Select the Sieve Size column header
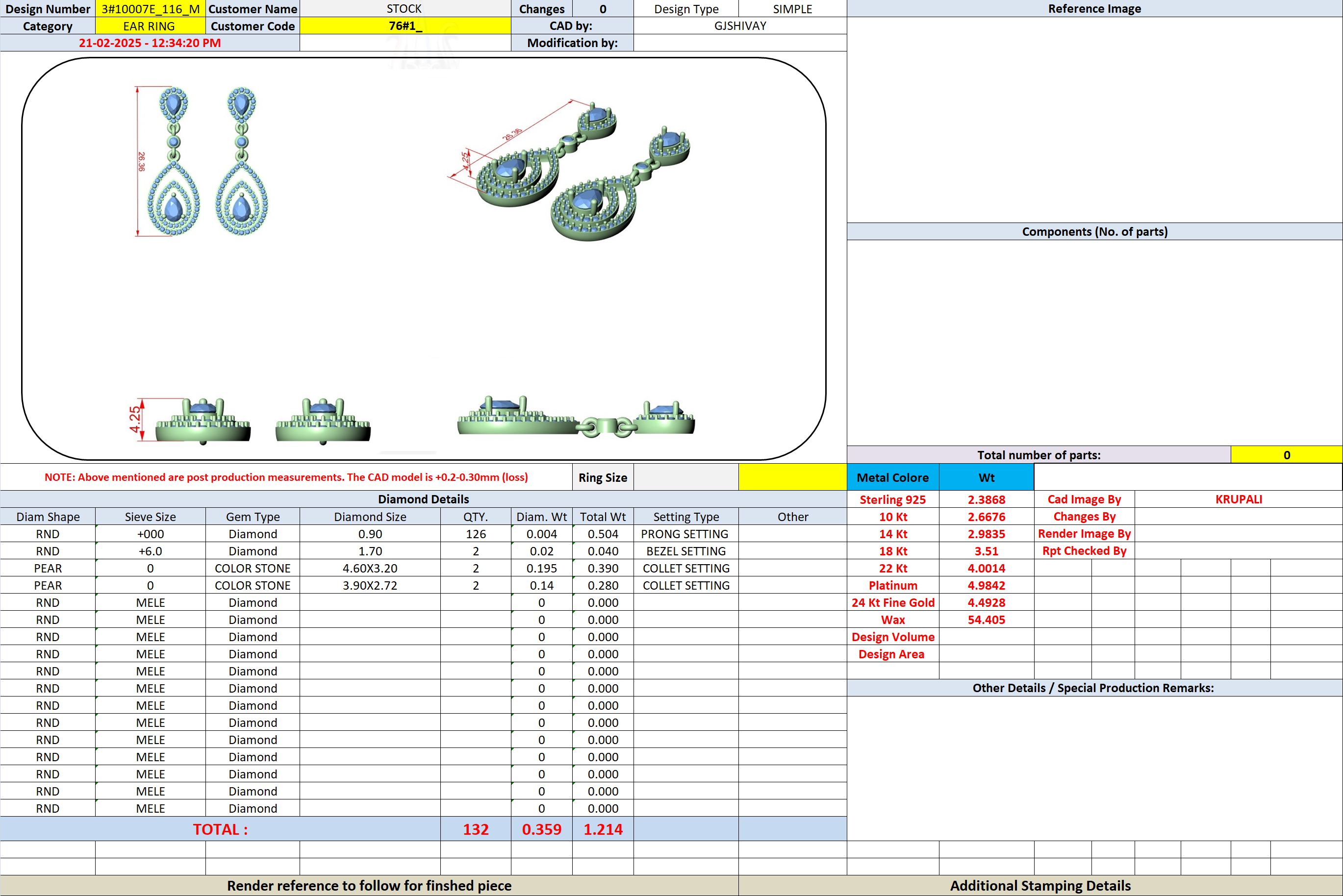 pyautogui.click(x=151, y=517)
